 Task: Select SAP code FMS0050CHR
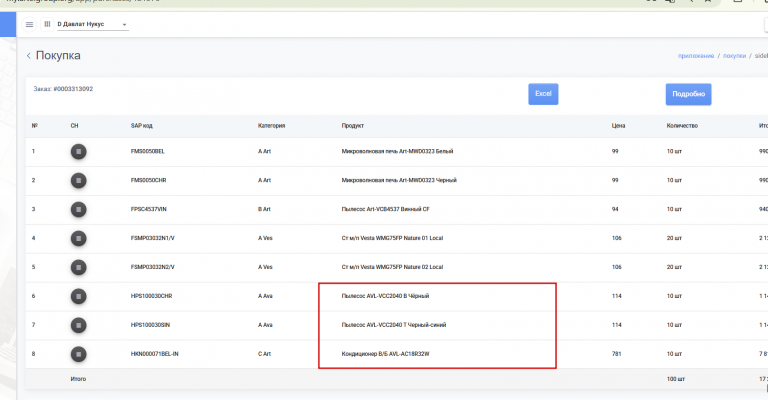click(148, 180)
